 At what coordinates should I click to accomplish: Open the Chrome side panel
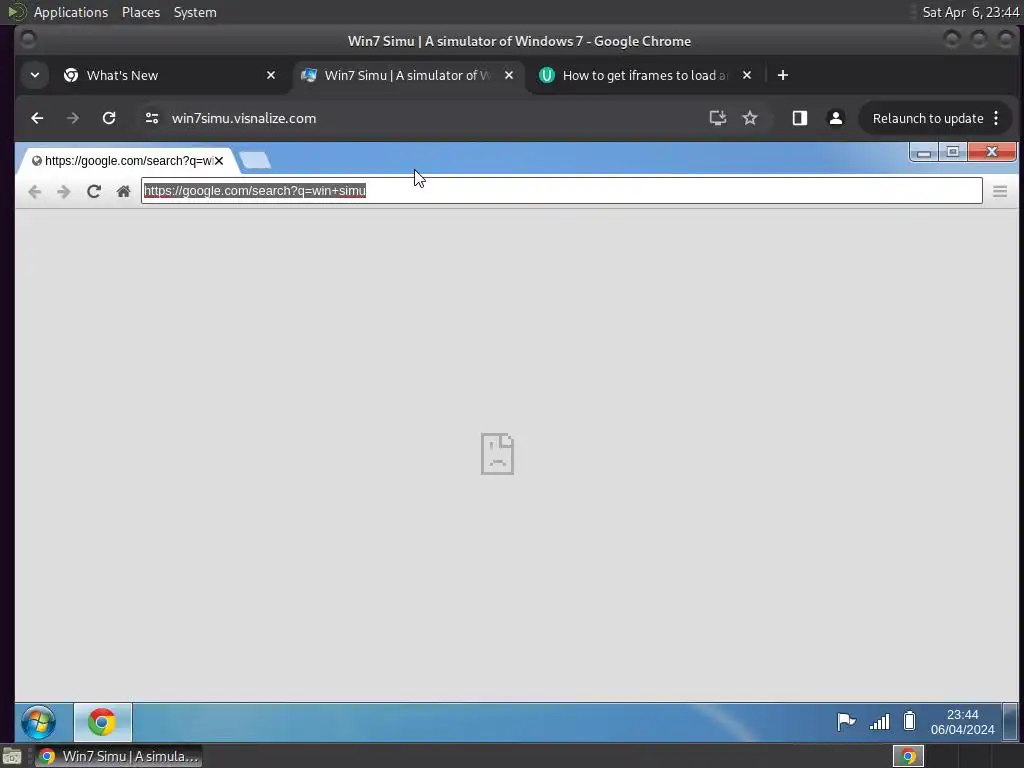point(799,118)
